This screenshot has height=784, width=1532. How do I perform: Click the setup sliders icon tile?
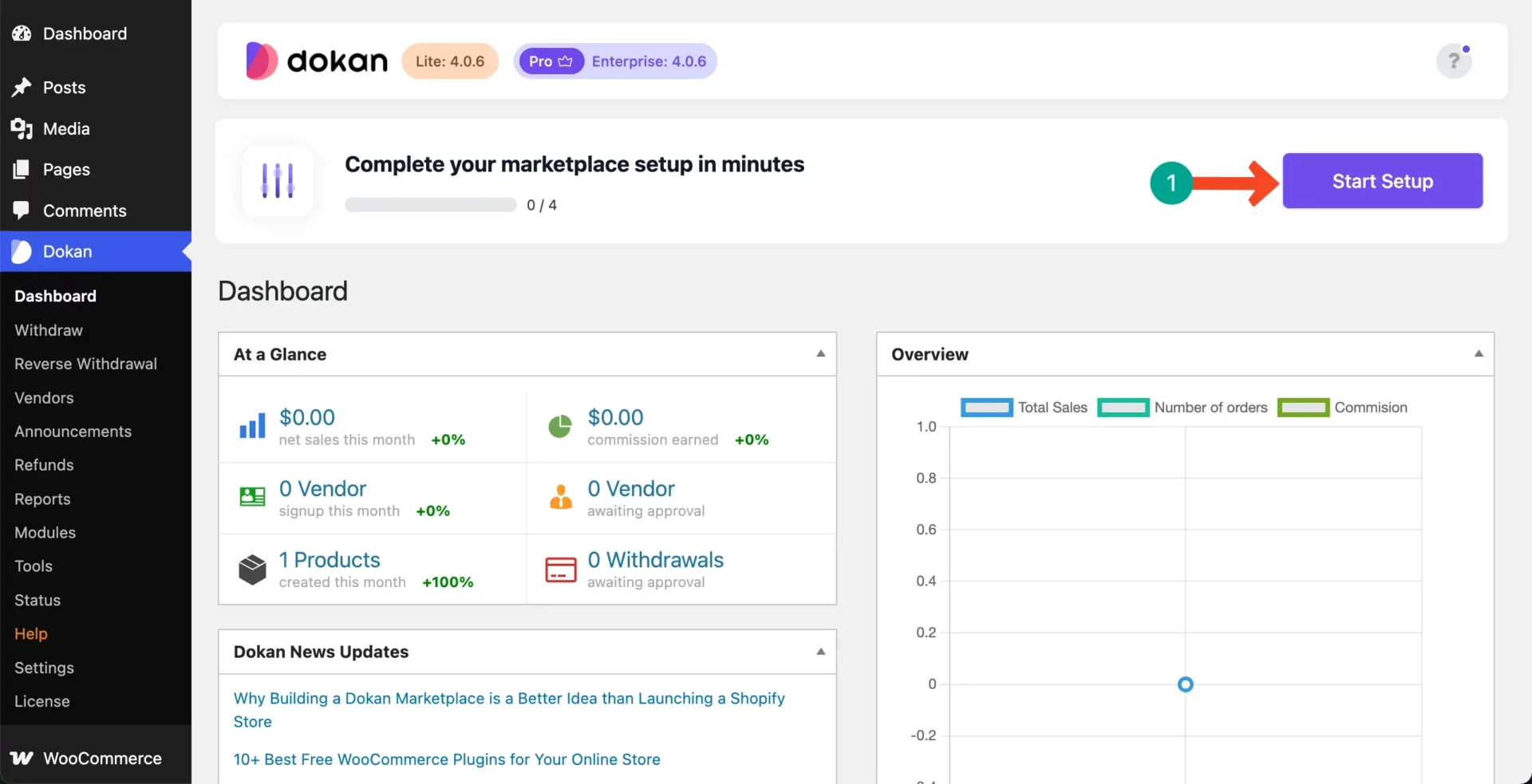[278, 180]
